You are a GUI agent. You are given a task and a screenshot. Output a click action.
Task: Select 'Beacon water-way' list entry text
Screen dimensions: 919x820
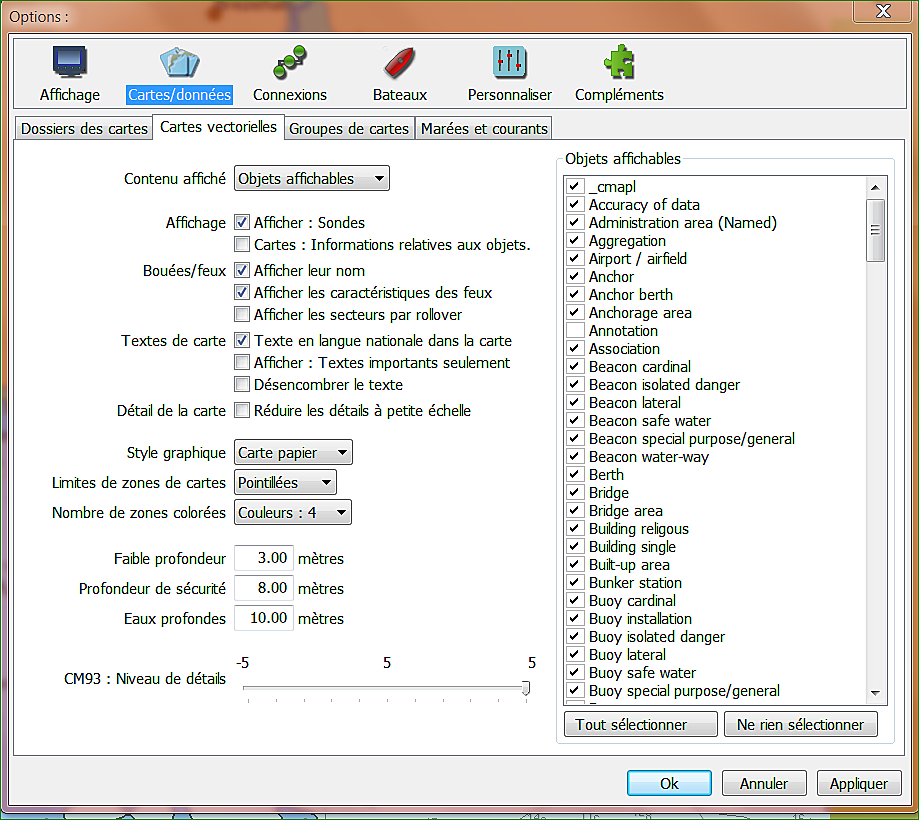click(x=649, y=457)
